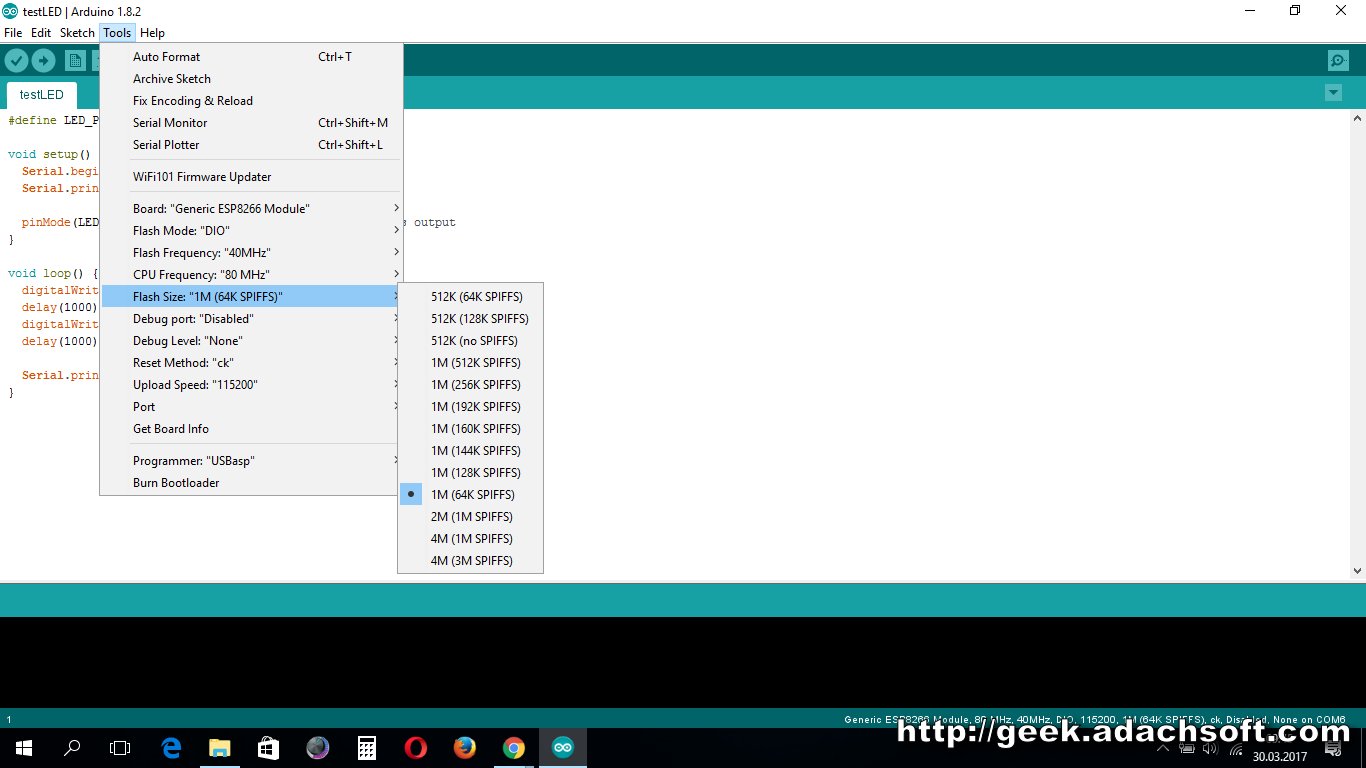Click the editor scrollbar down arrow

point(1357,571)
